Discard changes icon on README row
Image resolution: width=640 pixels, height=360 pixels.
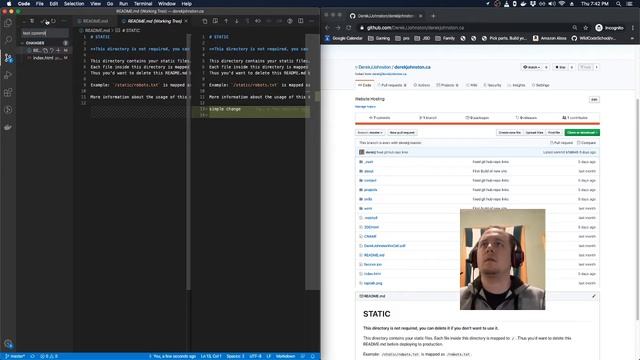coord(52,51)
